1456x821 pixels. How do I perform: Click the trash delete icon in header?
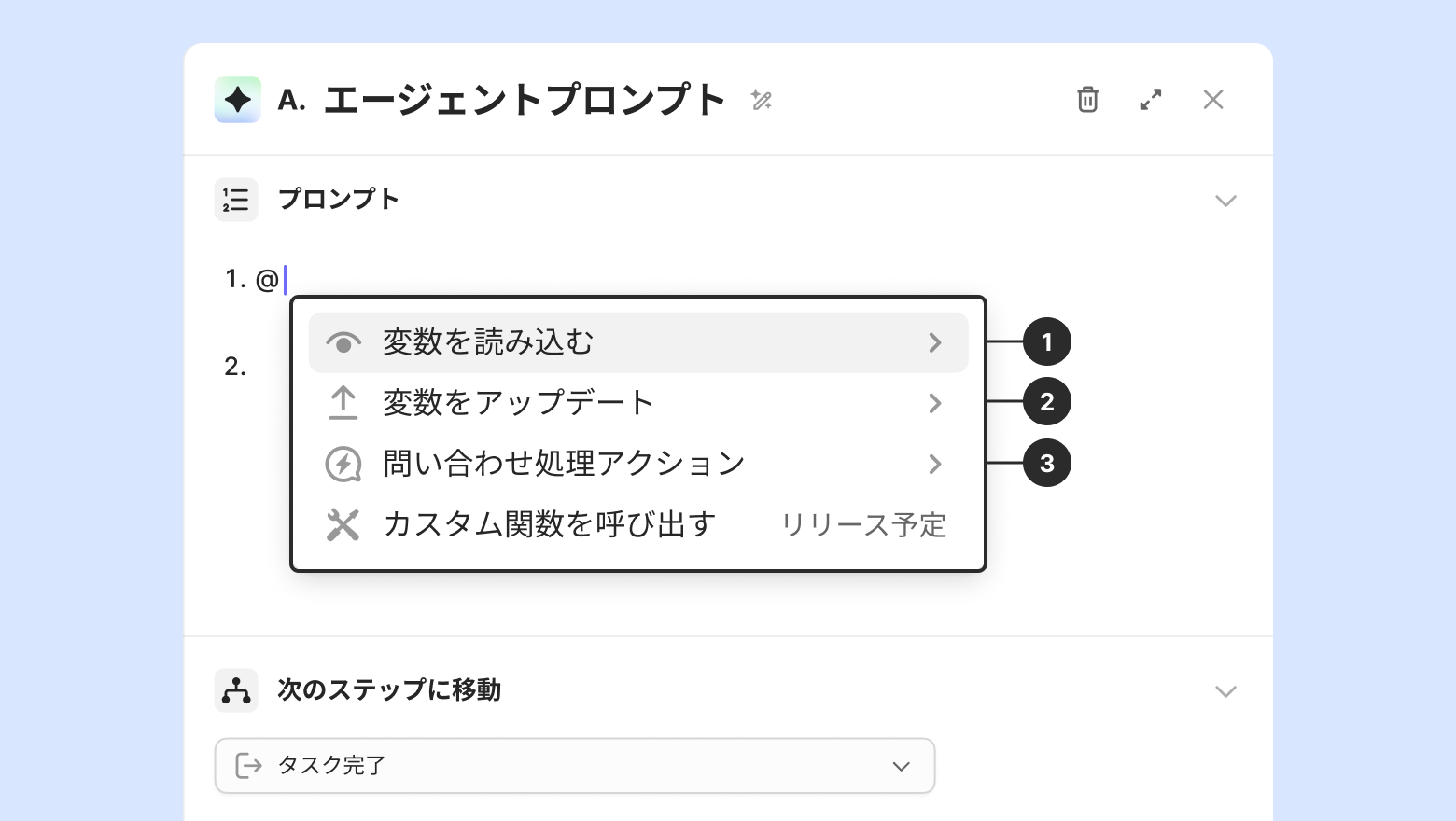click(1087, 100)
